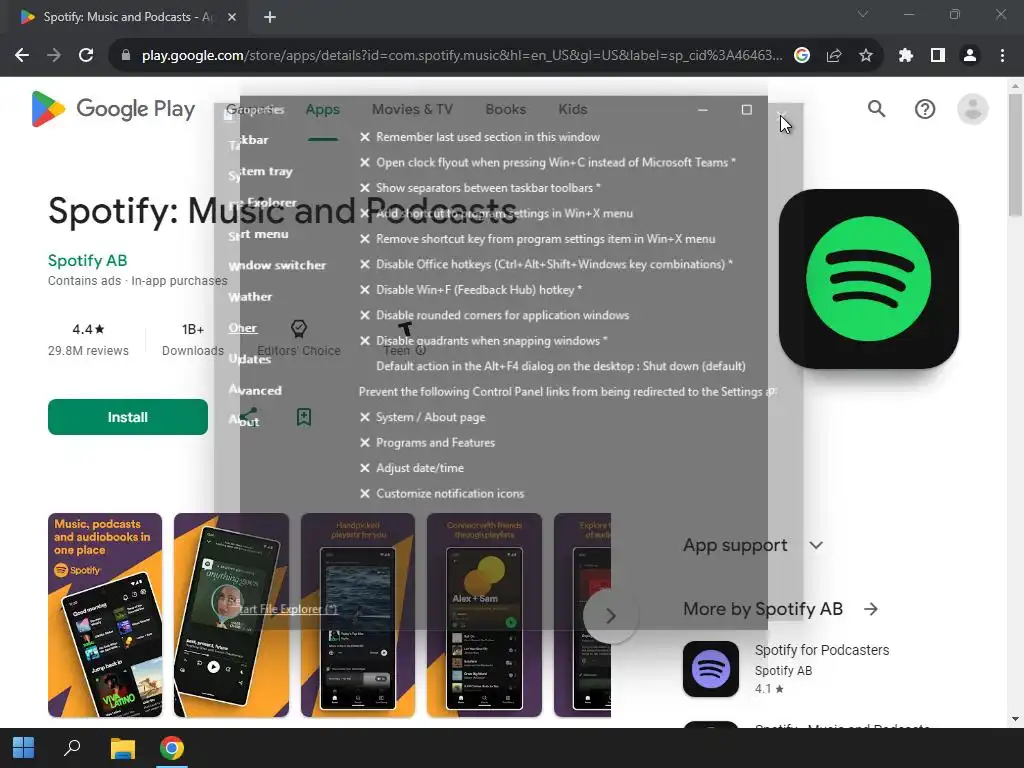
Task: Open the Spotify for Podcasters app icon
Action: 711,669
